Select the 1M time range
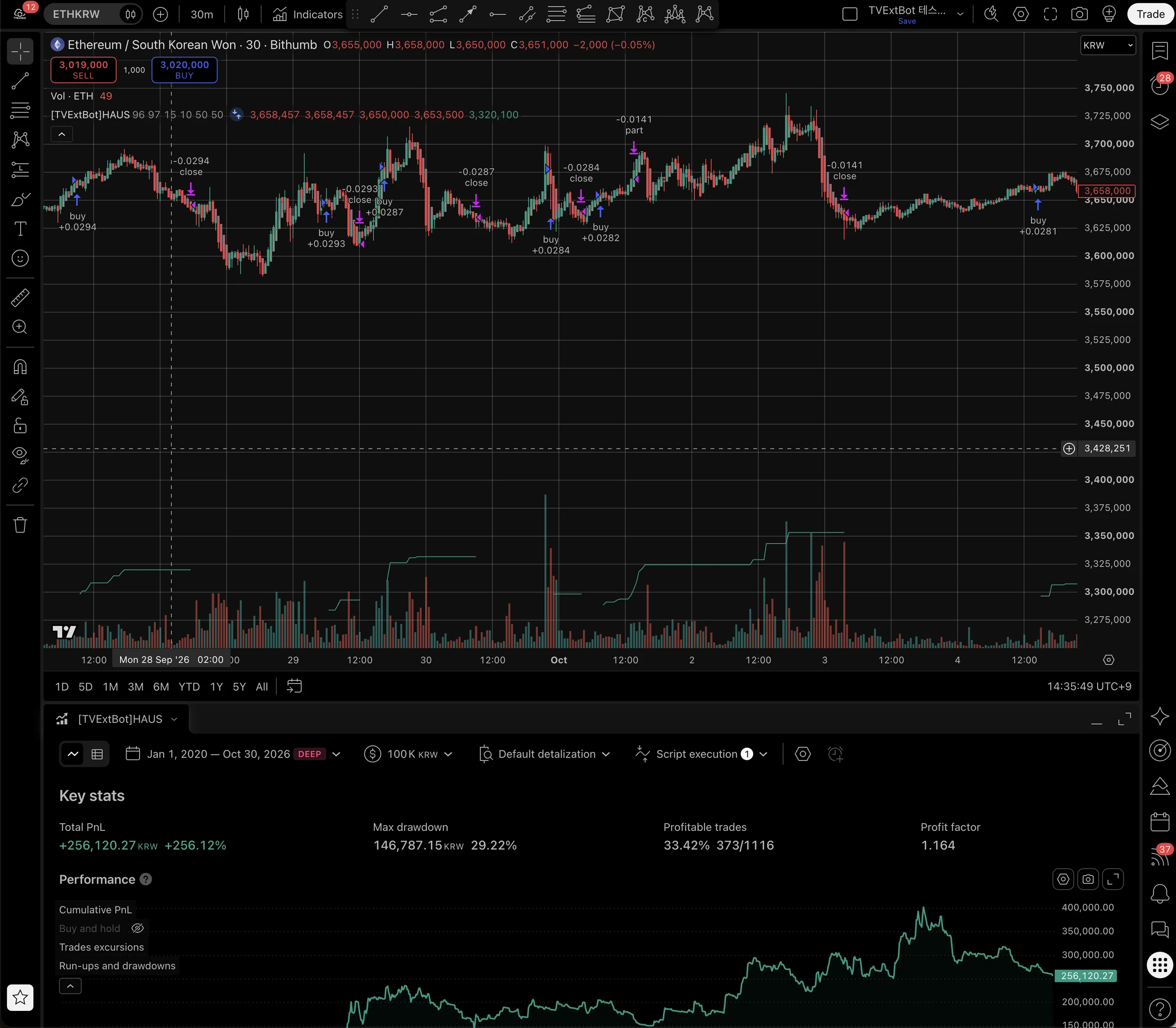The image size is (1176, 1028). pos(110,687)
